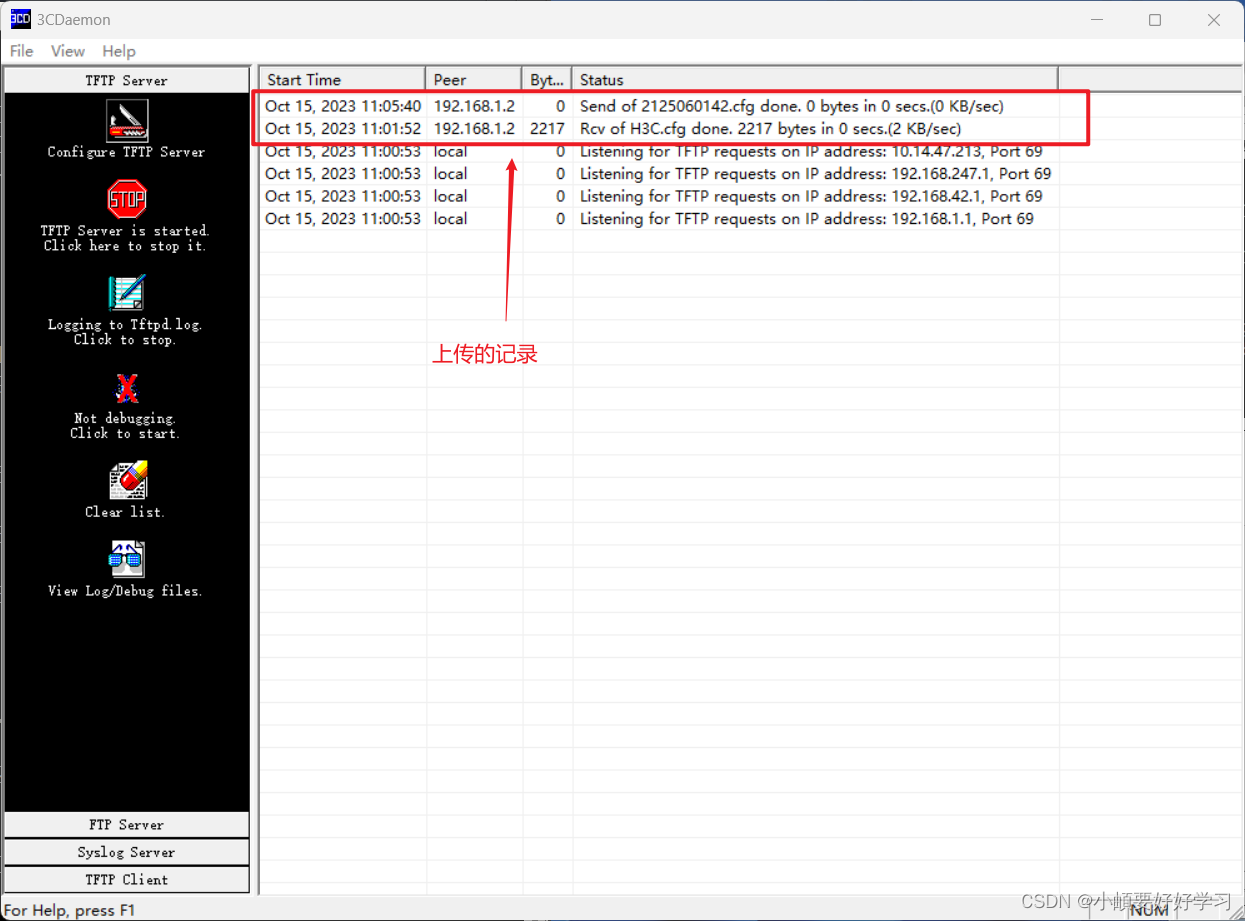Click the Configure TFTP Server label
Image resolution: width=1245 pixels, height=921 pixels.
pos(127,152)
